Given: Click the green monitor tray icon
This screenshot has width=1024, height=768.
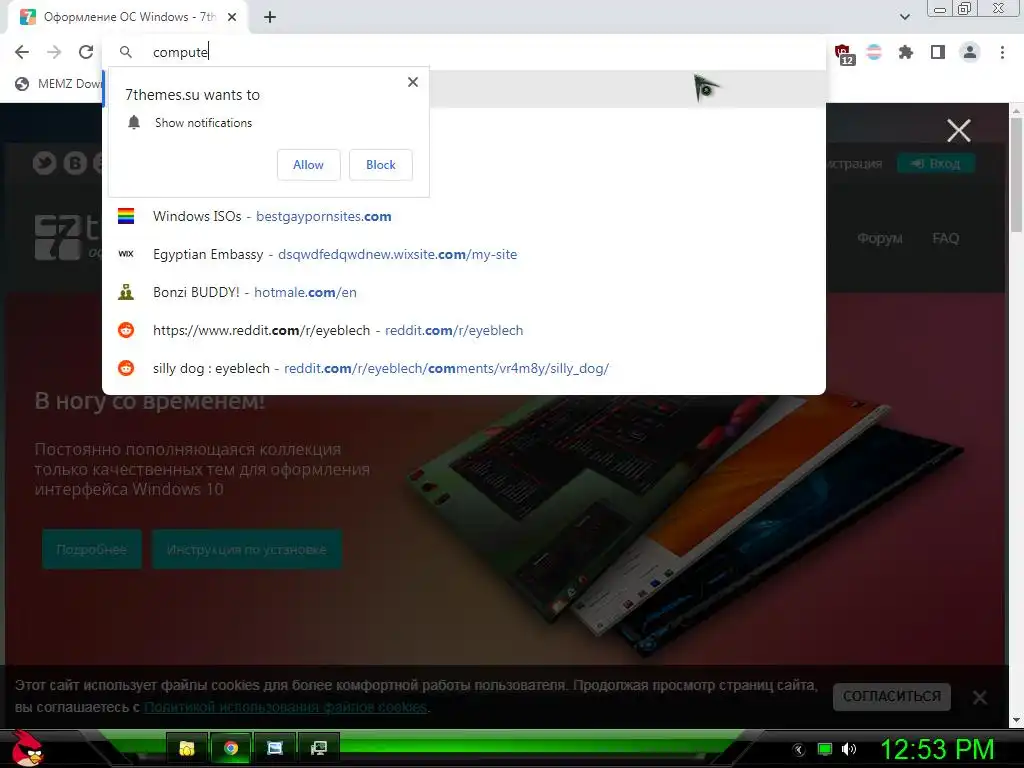Looking at the screenshot, I should 825,749.
